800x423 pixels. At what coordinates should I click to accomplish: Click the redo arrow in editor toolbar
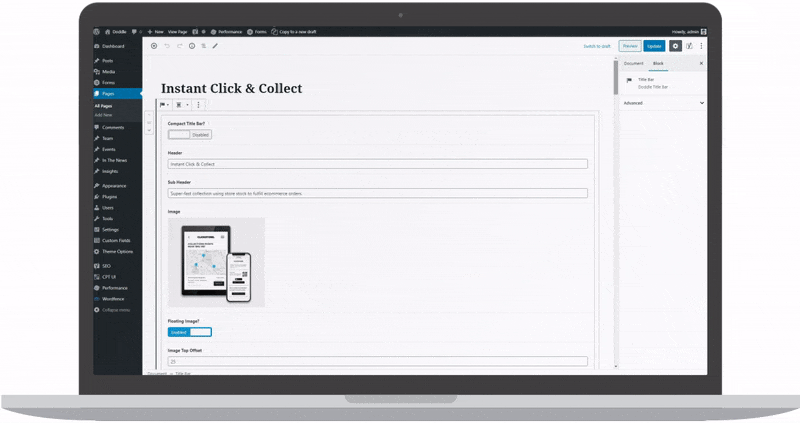178,46
